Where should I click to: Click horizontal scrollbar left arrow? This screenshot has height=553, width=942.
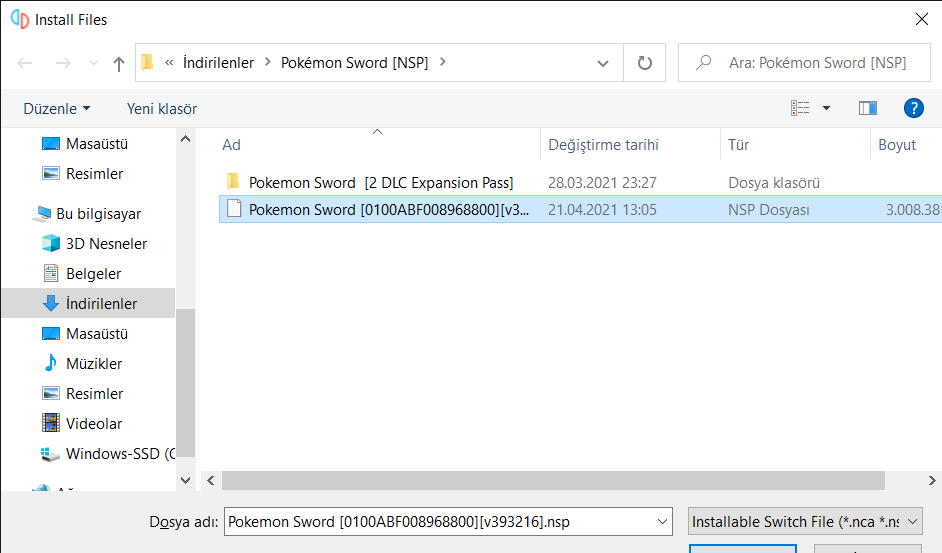211,480
